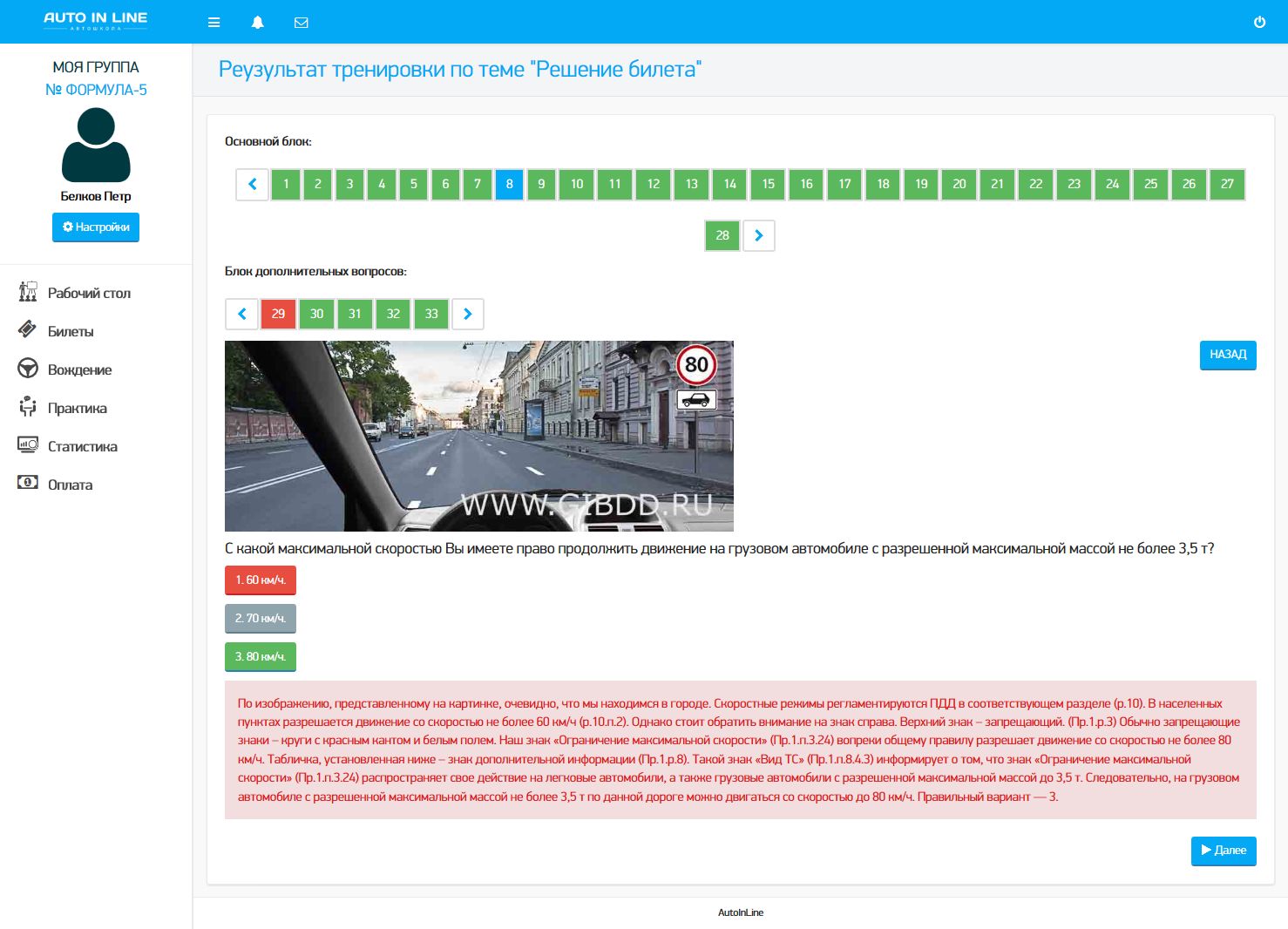Click the Настройки settings button
The image size is (1288, 929).
click(x=96, y=227)
